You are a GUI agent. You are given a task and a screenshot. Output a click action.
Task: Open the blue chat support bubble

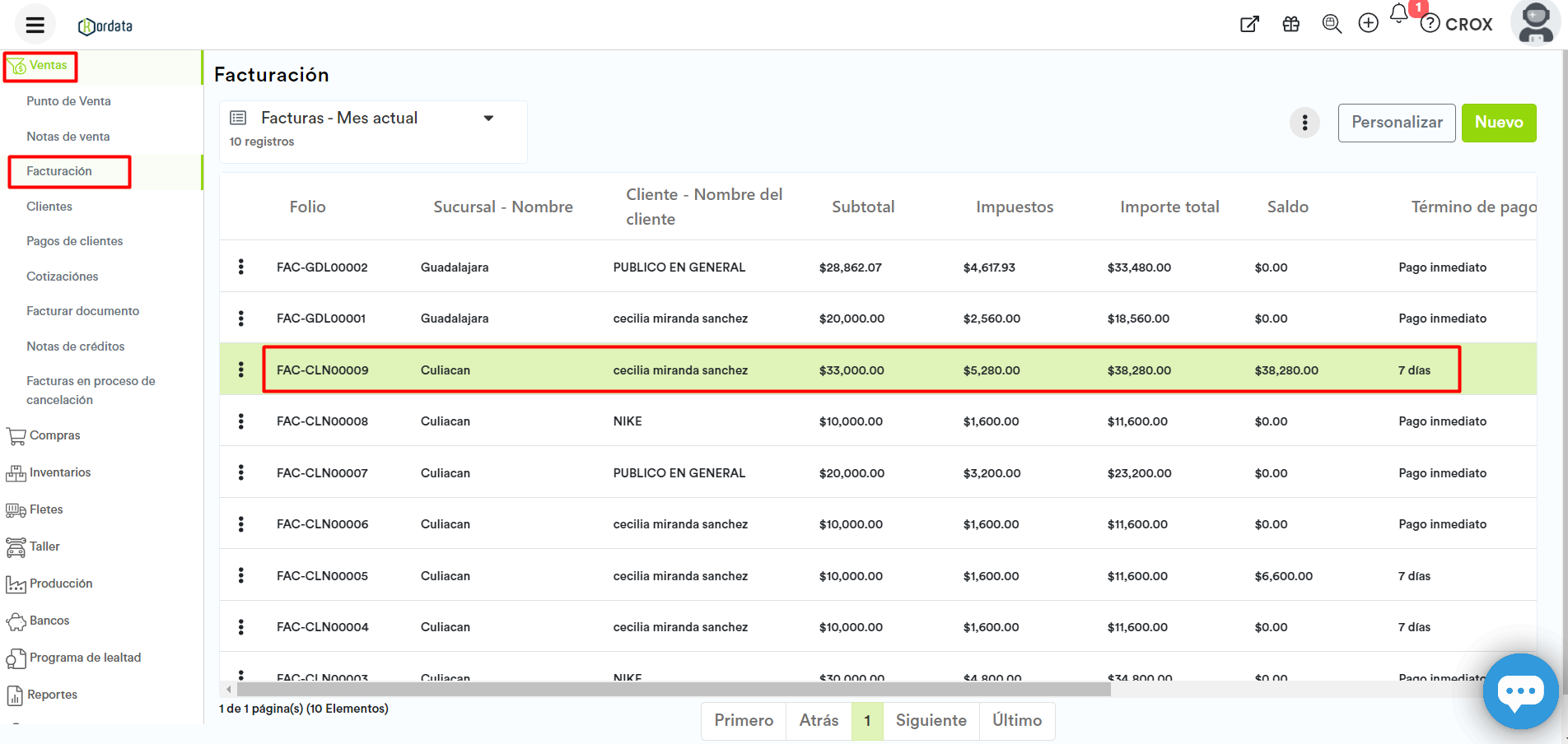coord(1519,691)
